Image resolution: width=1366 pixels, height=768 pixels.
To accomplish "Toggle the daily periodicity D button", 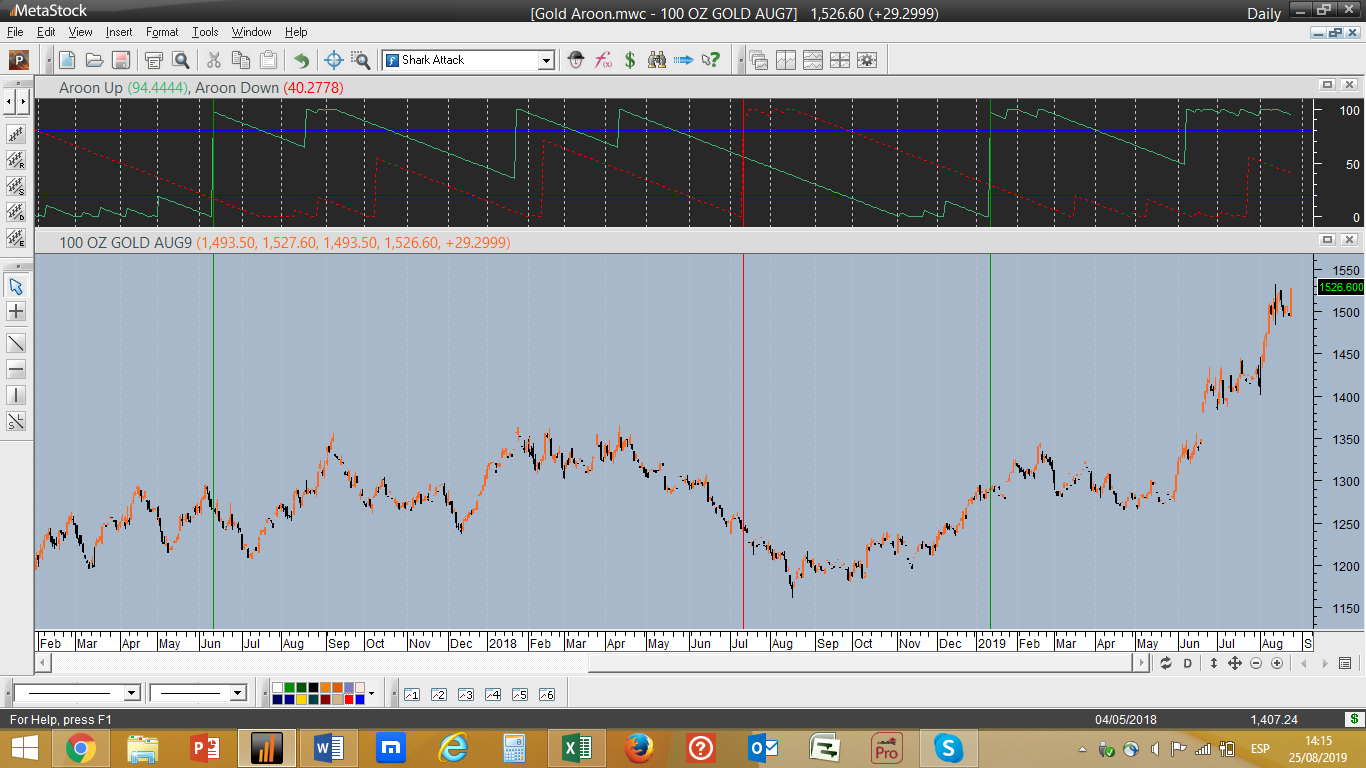I will (x=1188, y=663).
